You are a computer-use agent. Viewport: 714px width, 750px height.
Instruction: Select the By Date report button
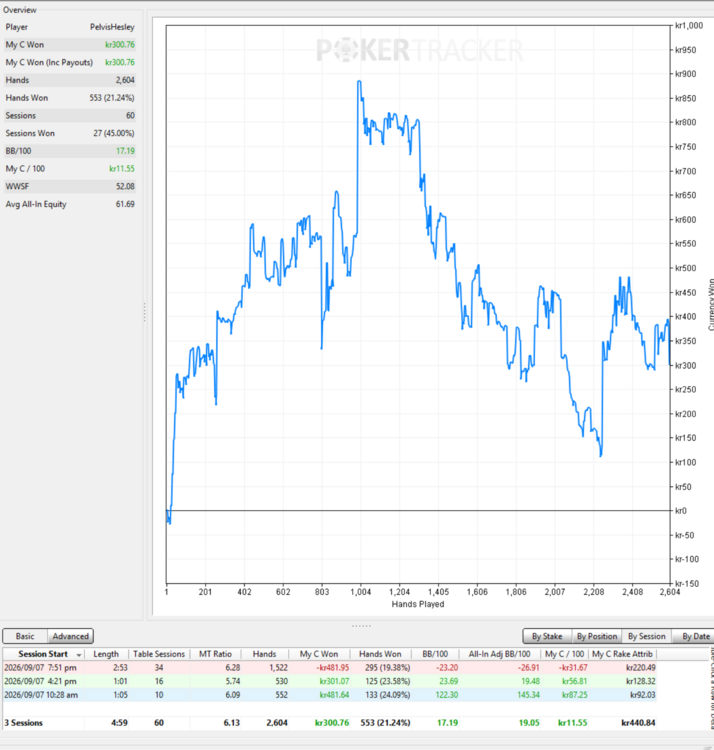695,636
